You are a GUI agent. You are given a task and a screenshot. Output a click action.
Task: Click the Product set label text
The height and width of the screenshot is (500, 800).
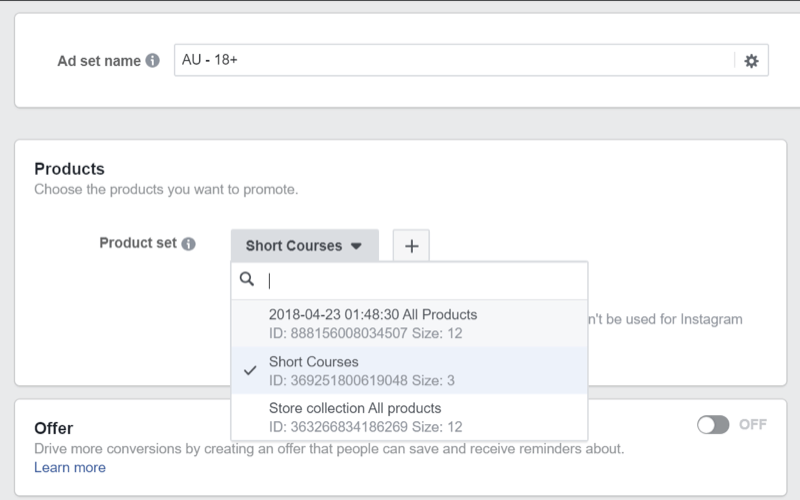[x=138, y=243]
